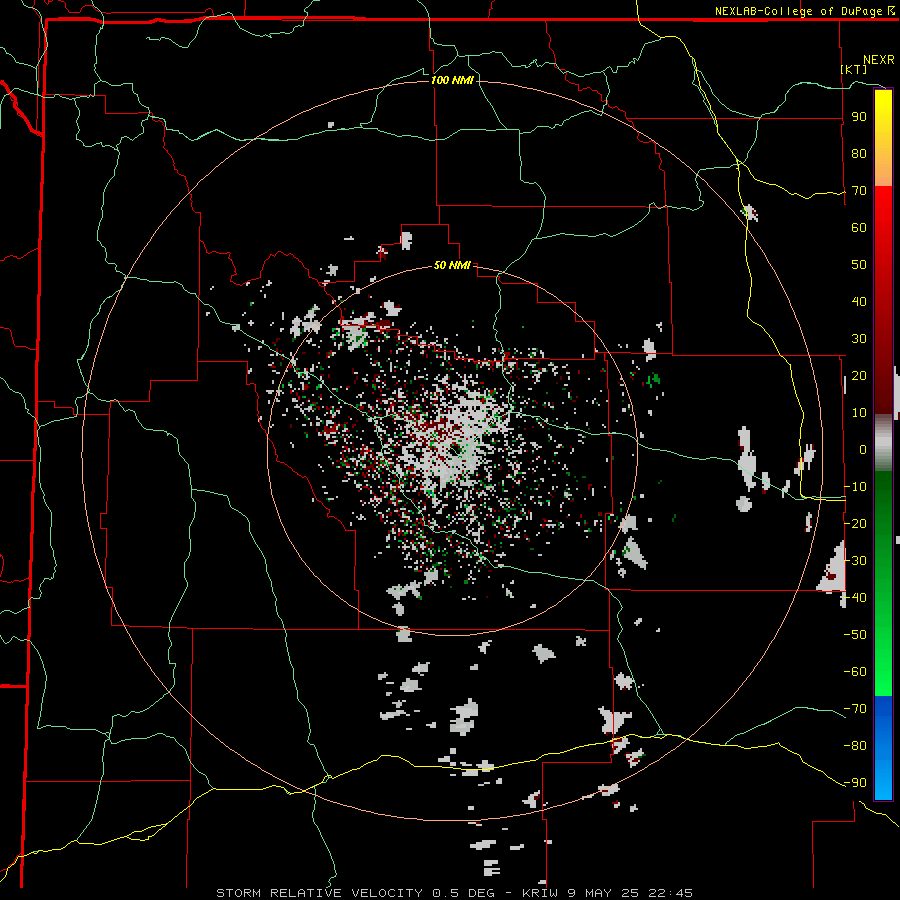
Task: Click the 9 MAY 25 date text
Action: 603,893
